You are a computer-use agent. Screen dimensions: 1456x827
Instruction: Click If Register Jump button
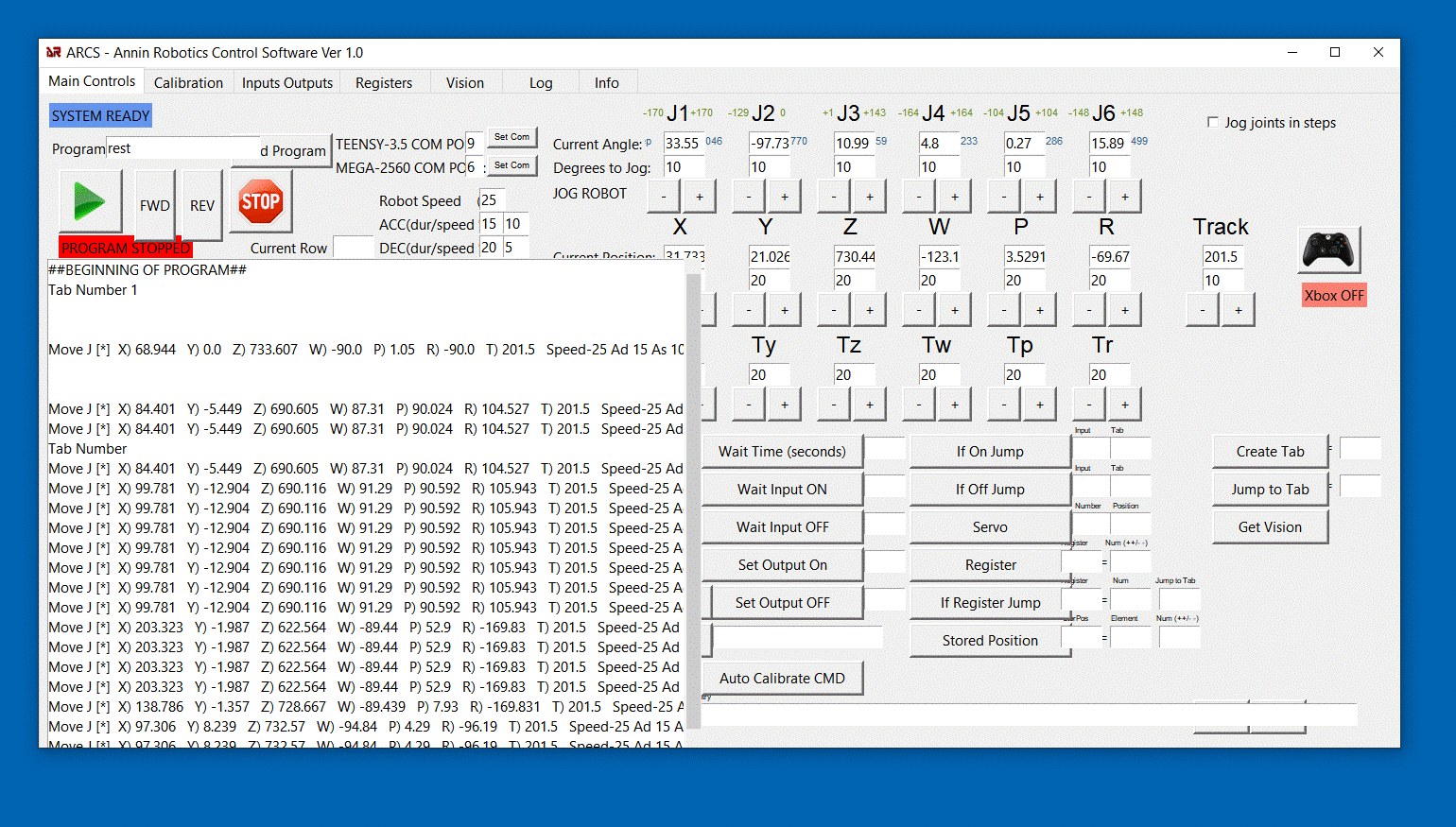(x=990, y=603)
